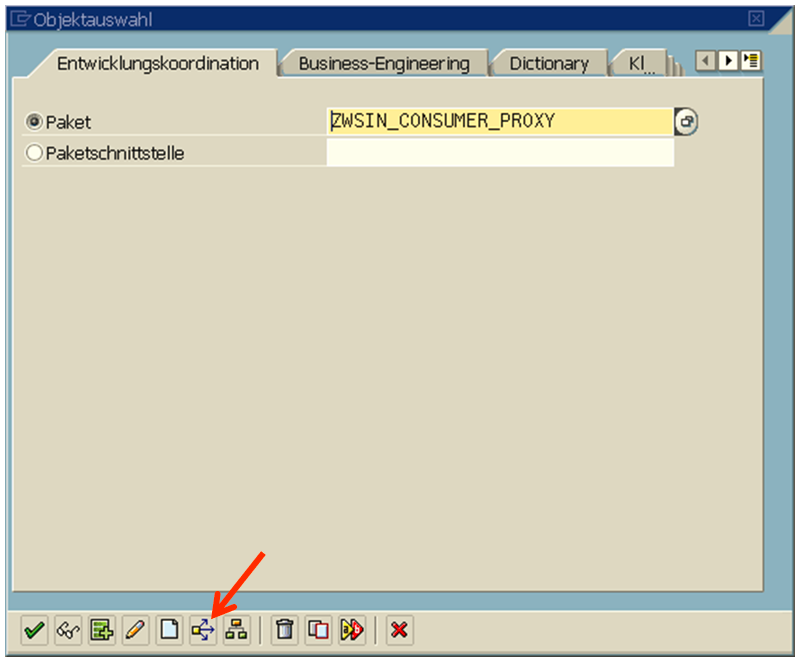Click the Copy icon in bottom toolbar

tap(318, 630)
